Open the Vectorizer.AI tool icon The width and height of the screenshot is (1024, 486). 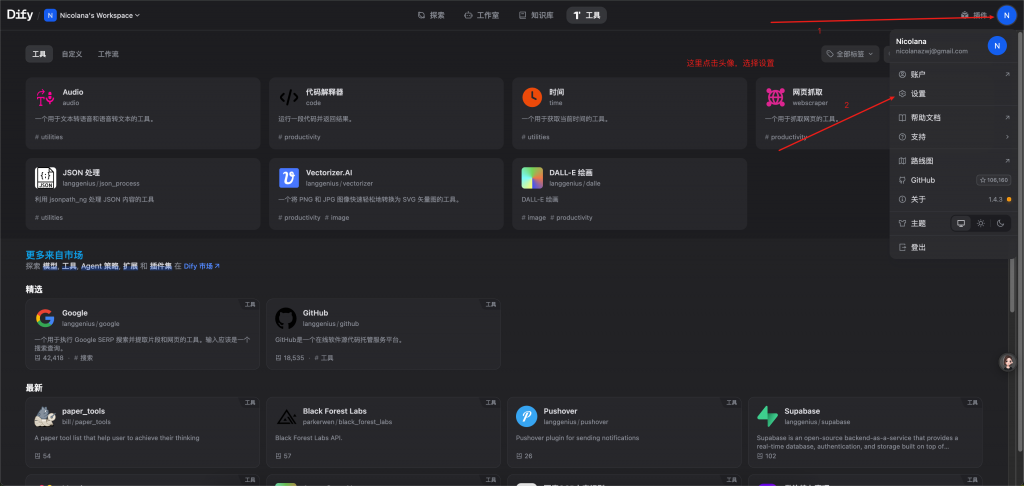point(288,178)
